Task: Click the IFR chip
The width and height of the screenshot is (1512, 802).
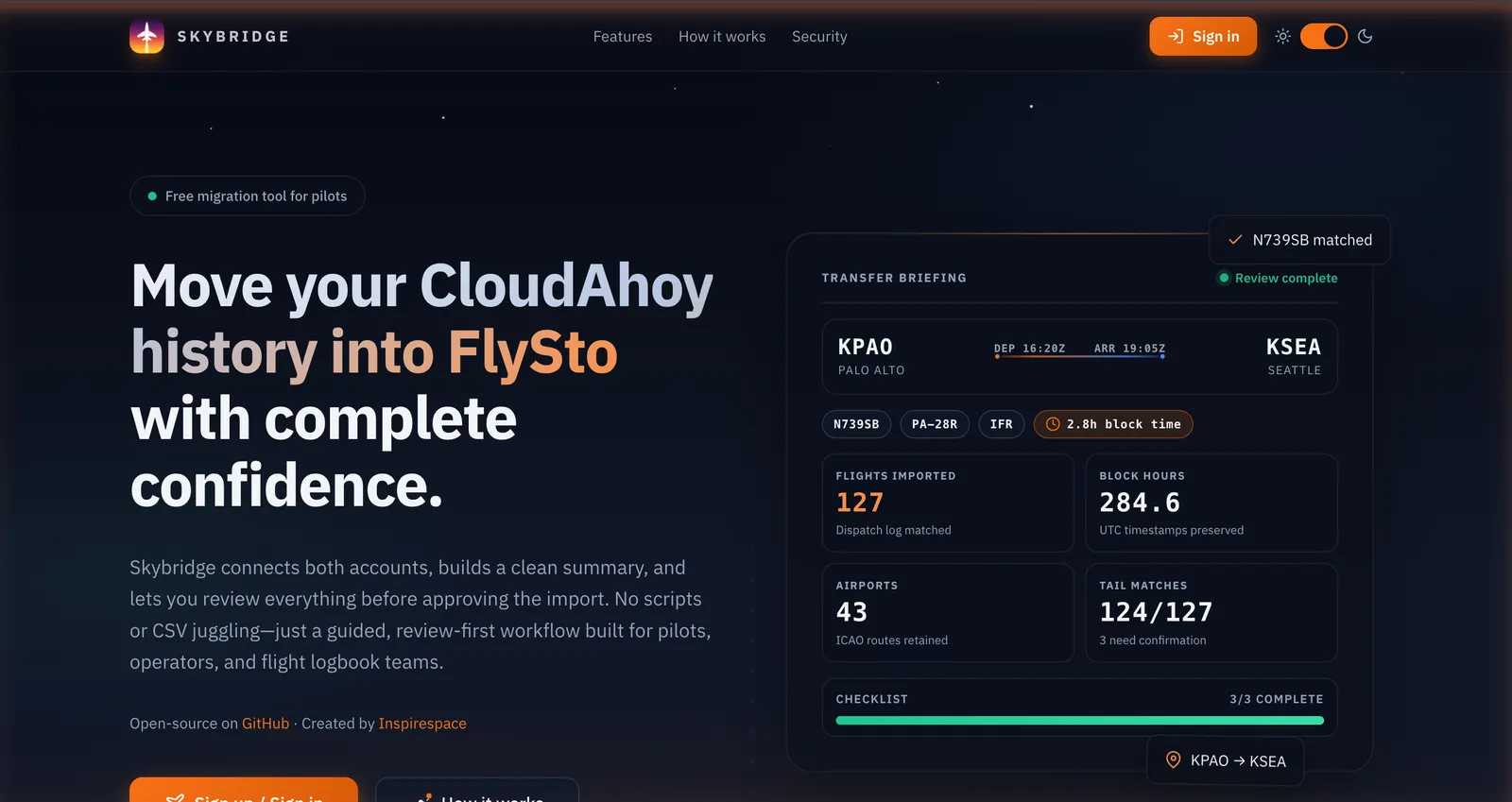Action: tap(1001, 424)
